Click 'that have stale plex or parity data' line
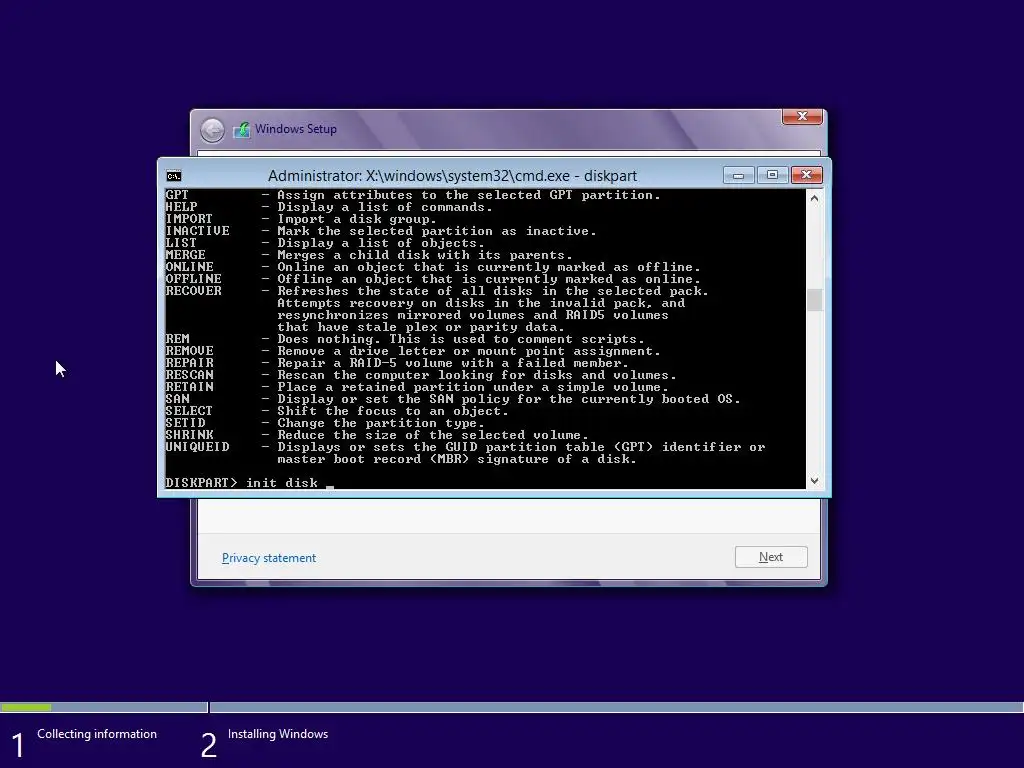1024x768 pixels. [x=421, y=327]
